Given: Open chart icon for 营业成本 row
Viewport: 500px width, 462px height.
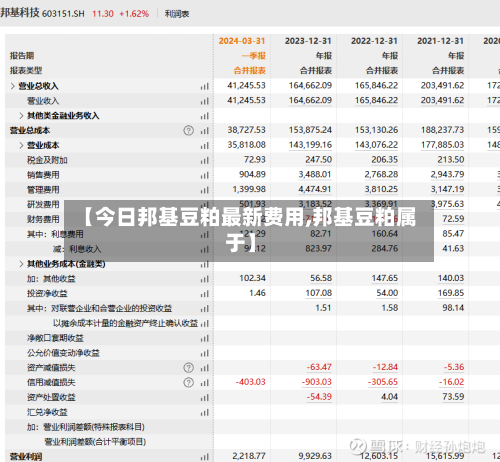Looking at the screenshot, I should pos(205,146).
